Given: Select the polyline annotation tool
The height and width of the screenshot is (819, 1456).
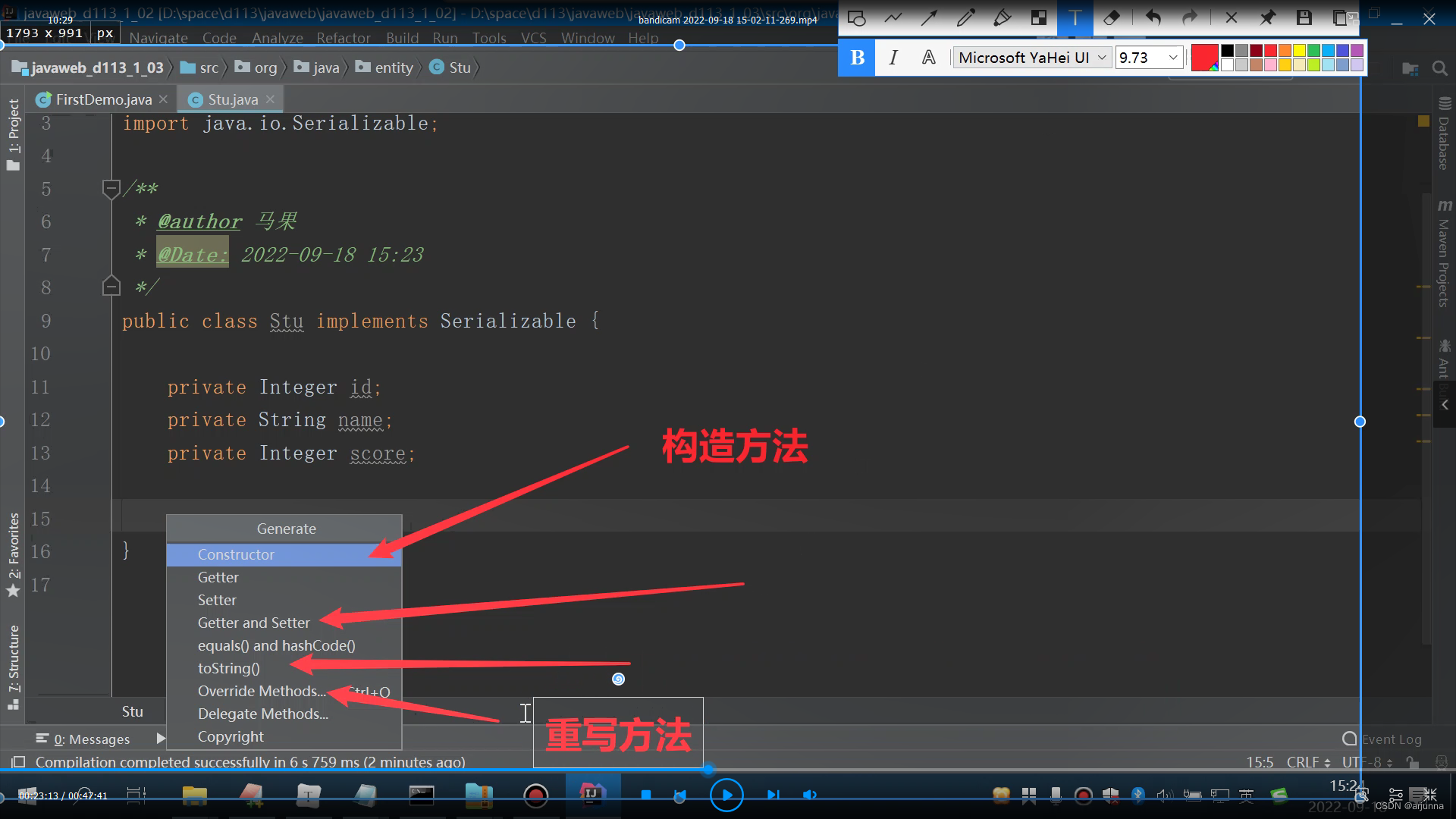Looking at the screenshot, I should [x=893, y=18].
